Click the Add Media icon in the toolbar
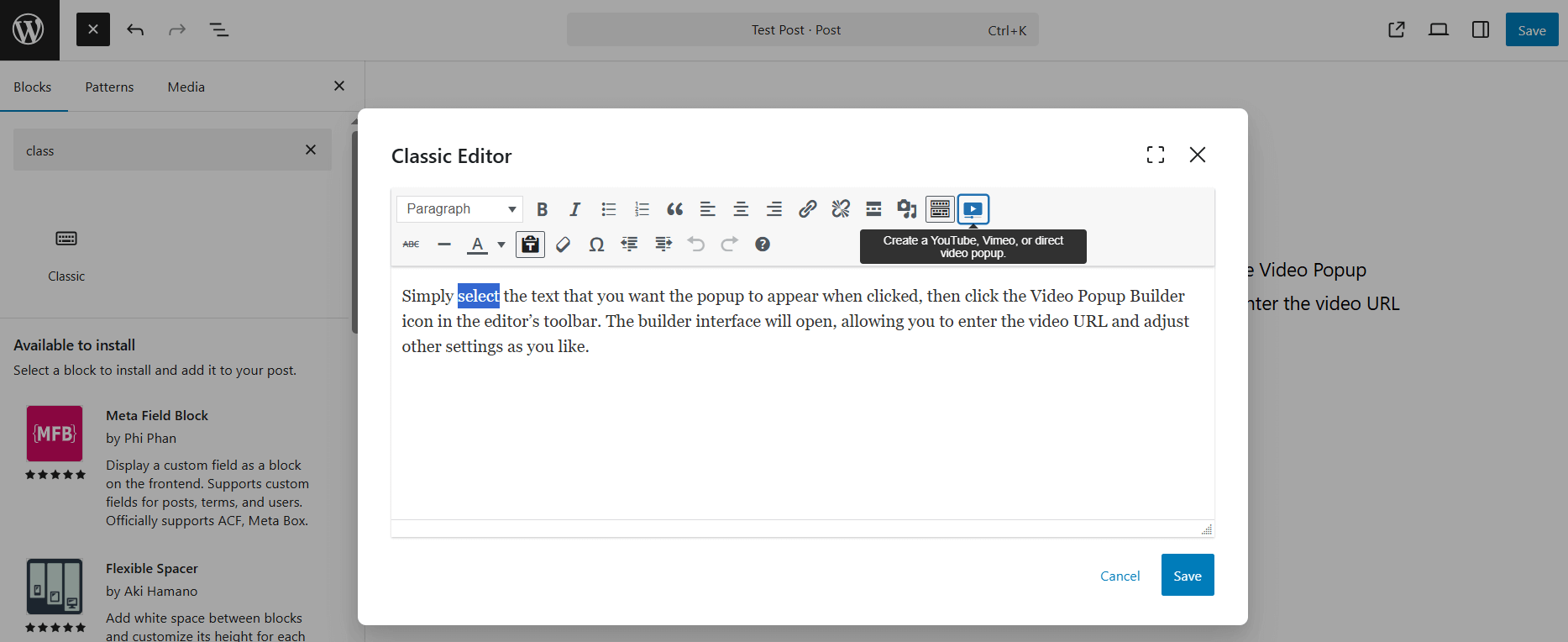Viewport: 1568px width, 642px height. click(907, 209)
